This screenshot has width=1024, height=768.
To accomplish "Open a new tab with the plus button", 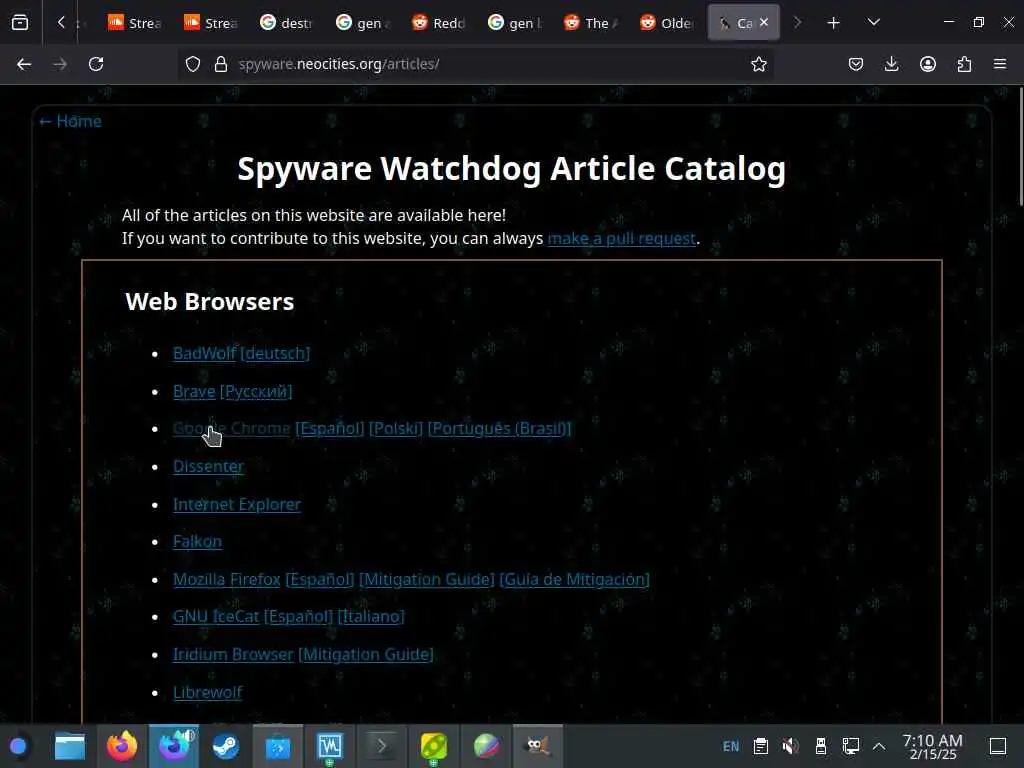I will pyautogui.click(x=833, y=23).
